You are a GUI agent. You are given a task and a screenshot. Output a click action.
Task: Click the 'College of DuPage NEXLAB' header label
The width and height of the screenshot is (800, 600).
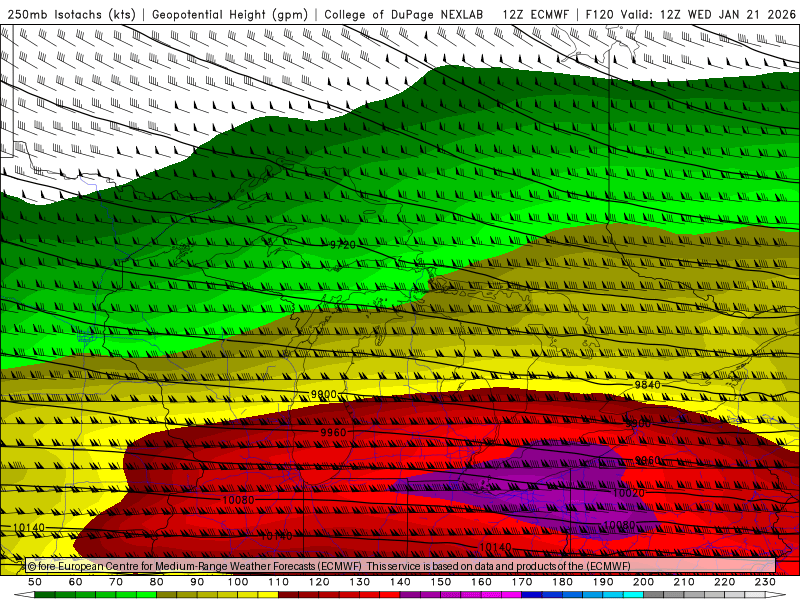click(404, 14)
